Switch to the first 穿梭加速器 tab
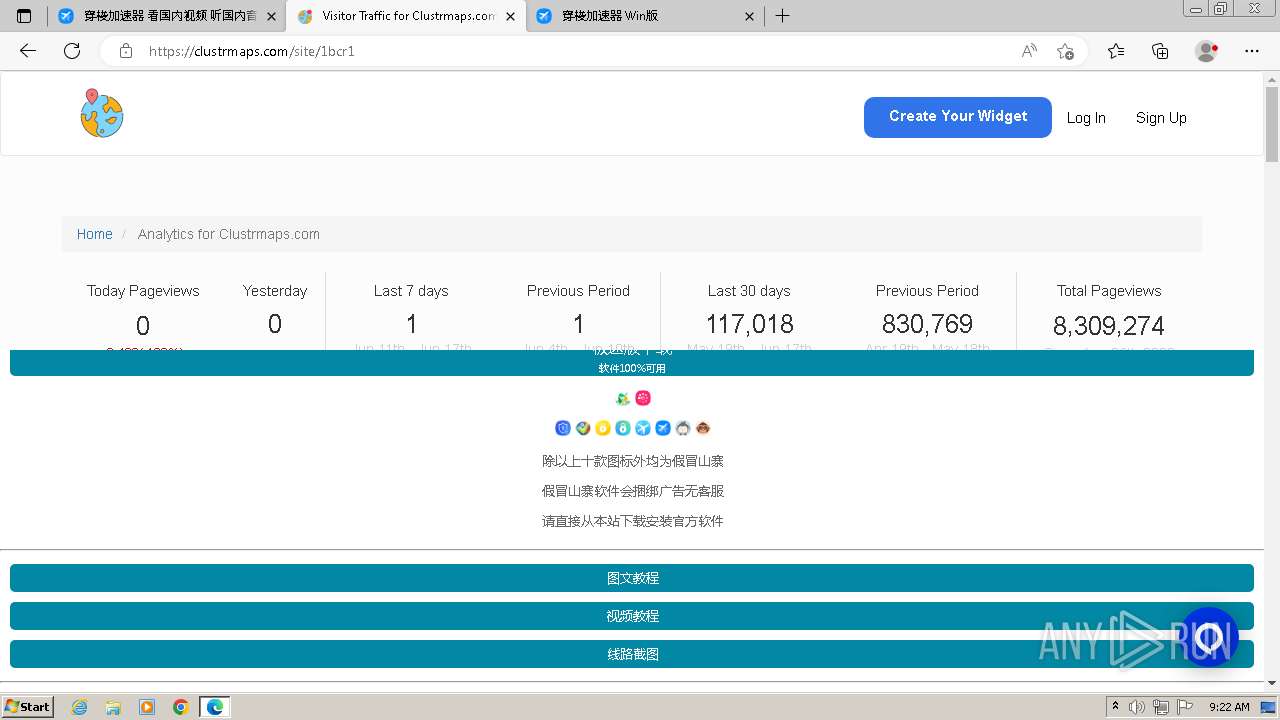 (166, 16)
